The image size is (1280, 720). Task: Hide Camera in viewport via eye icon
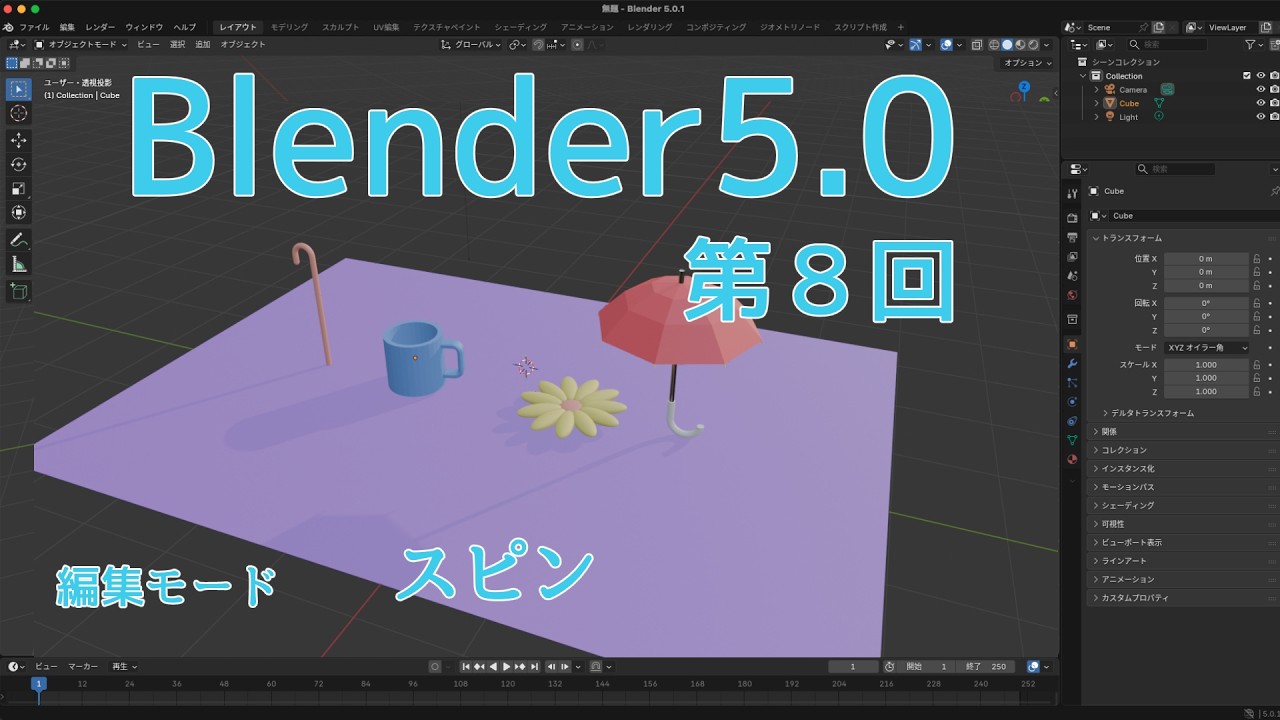point(1260,89)
